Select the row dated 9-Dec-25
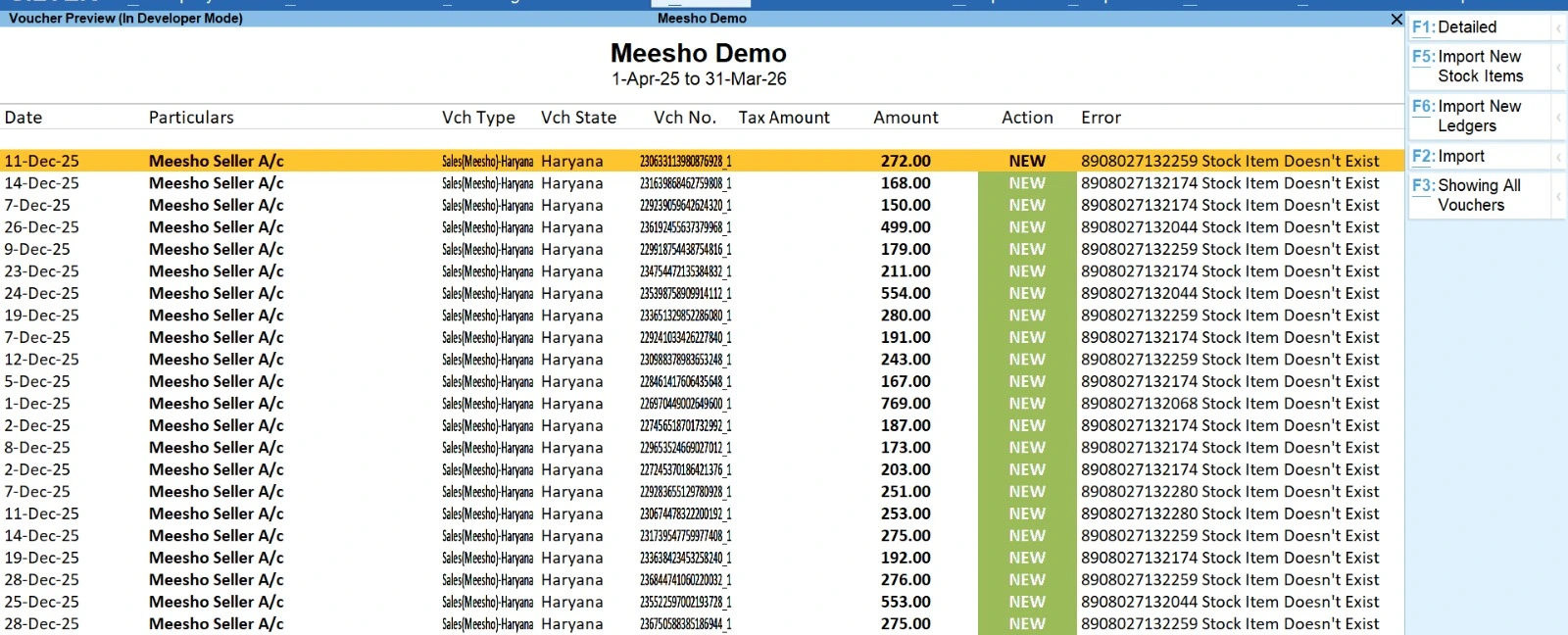The image size is (1568, 635). point(702,249)
